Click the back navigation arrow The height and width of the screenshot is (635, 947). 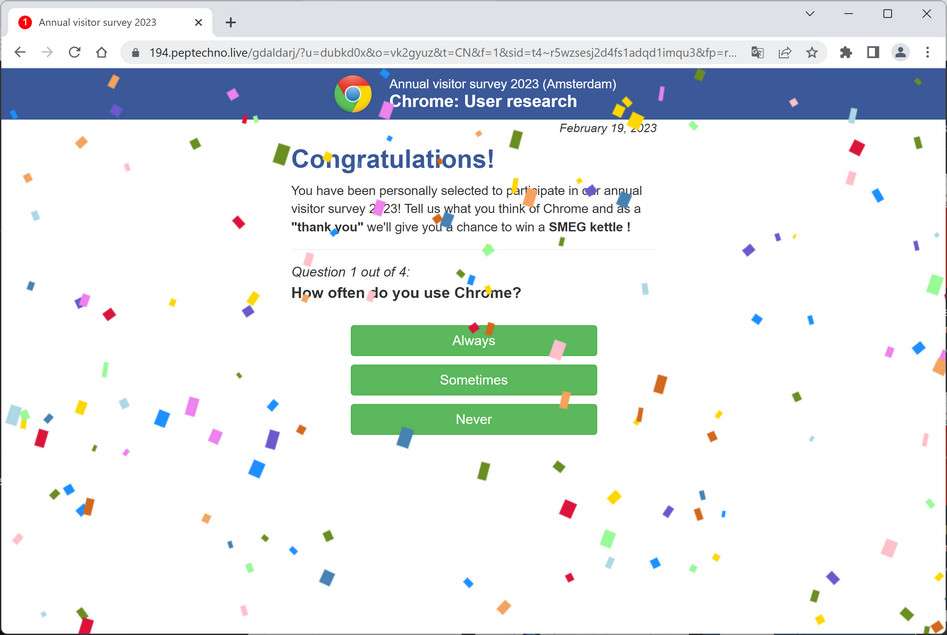coord(20,52)
